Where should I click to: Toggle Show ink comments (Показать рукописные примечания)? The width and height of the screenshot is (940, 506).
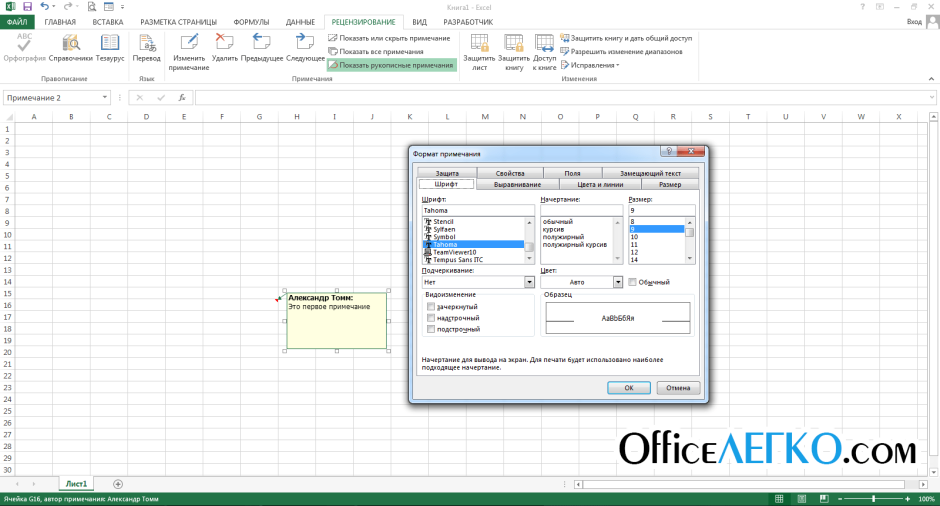[391, 65]
